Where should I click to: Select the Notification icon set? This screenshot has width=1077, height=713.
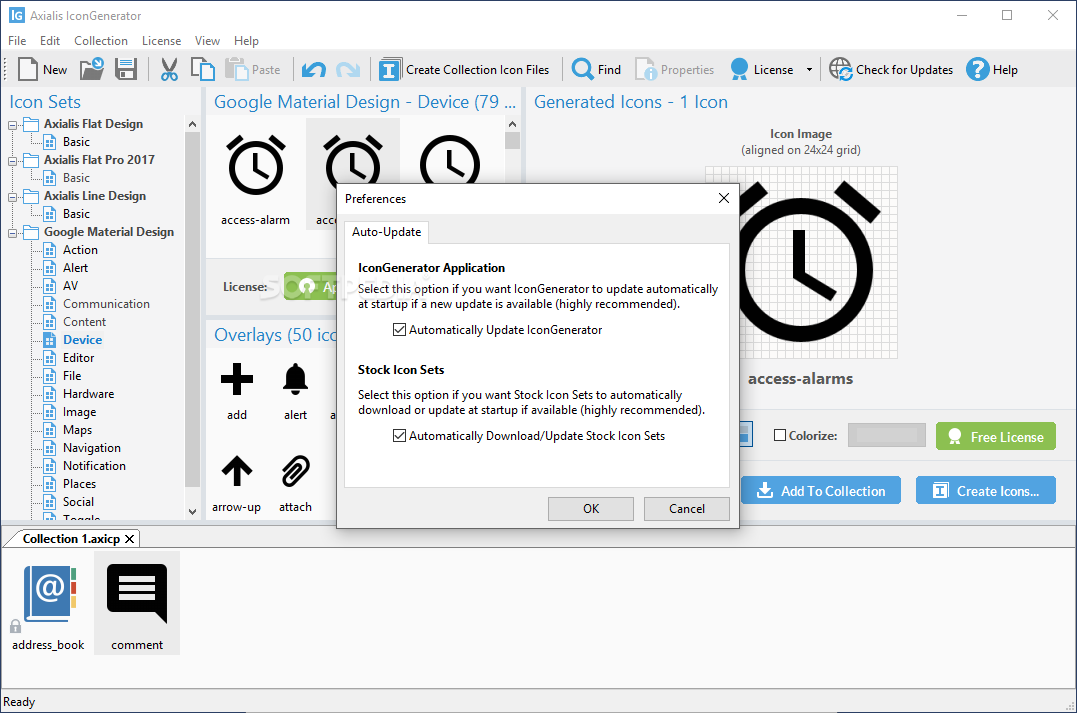click(95, 466)
